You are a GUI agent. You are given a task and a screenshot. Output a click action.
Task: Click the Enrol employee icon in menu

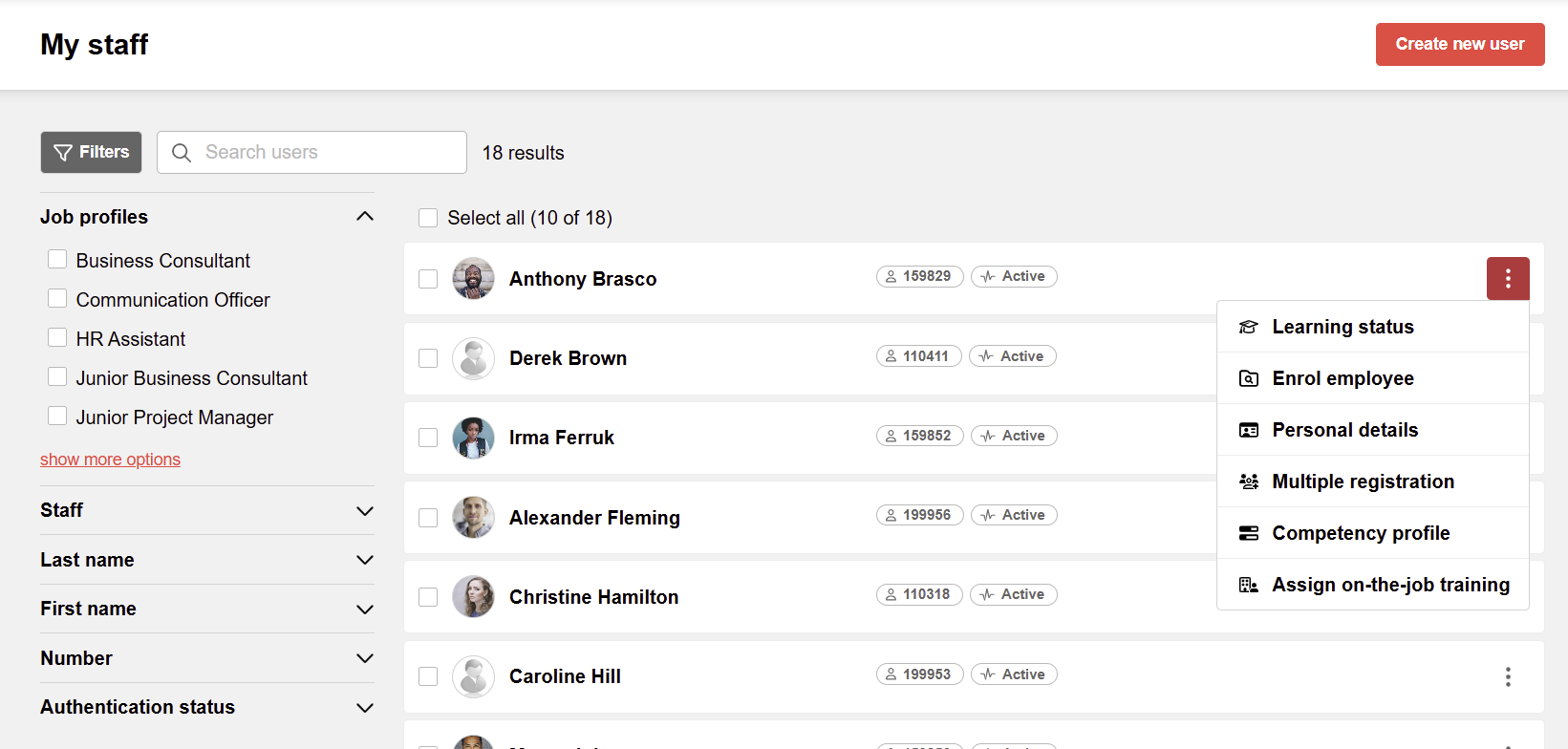(x=1248, y=378)
